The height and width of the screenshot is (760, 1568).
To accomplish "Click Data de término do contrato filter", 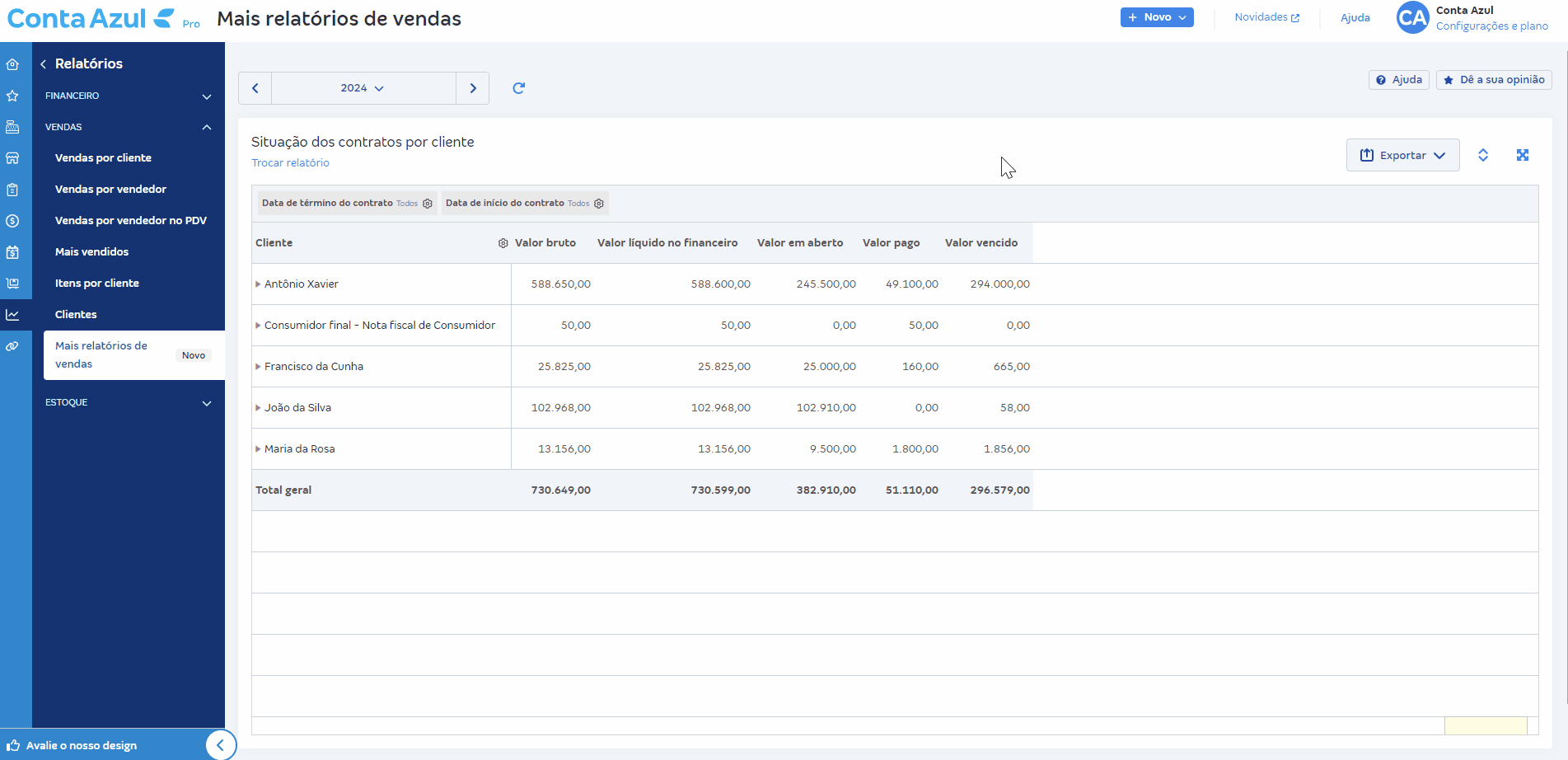I will pos(346,204).
